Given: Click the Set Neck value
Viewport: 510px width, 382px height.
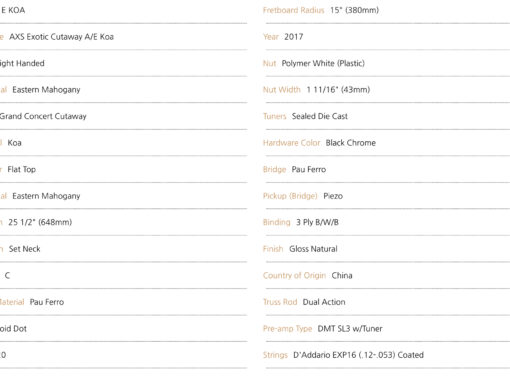Looking at the screenshot, I should pyautogui.click(x=25, y=249).
